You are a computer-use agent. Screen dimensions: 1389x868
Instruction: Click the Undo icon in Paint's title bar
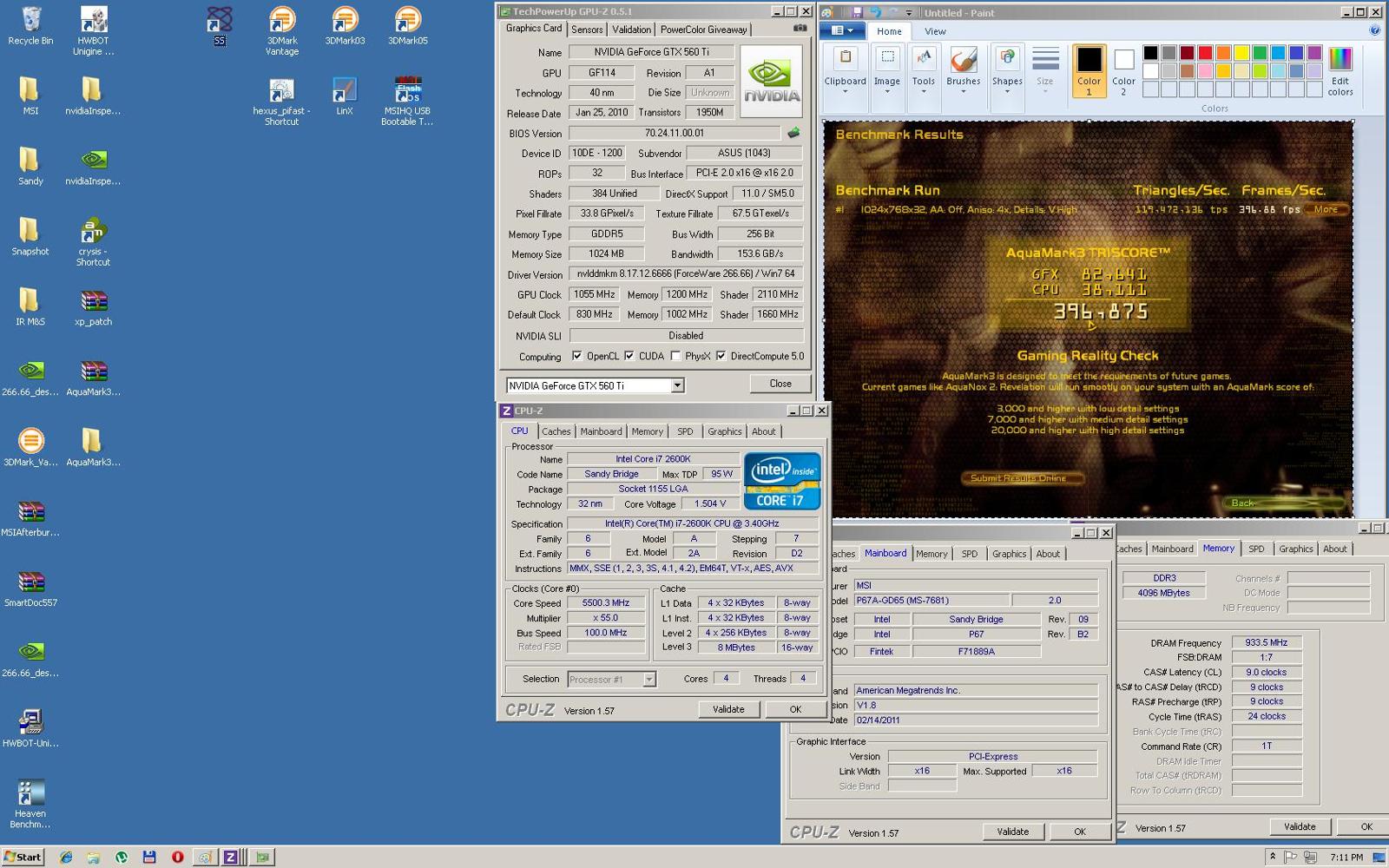(874, 12)
